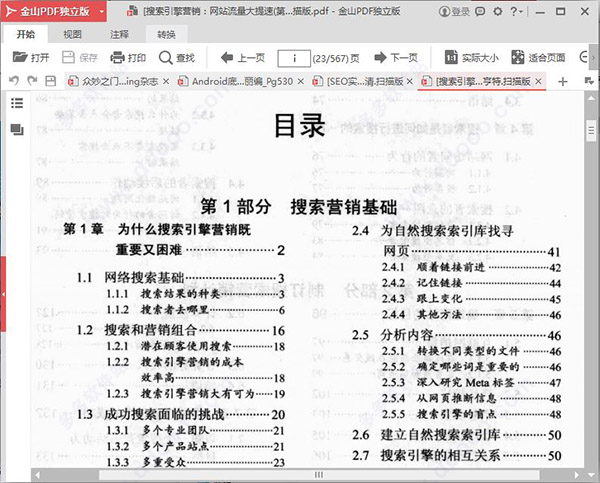Switch to the 注释 (Annotate) ribbon tab
The image size is (600, 483).
(x=119, y=33)
